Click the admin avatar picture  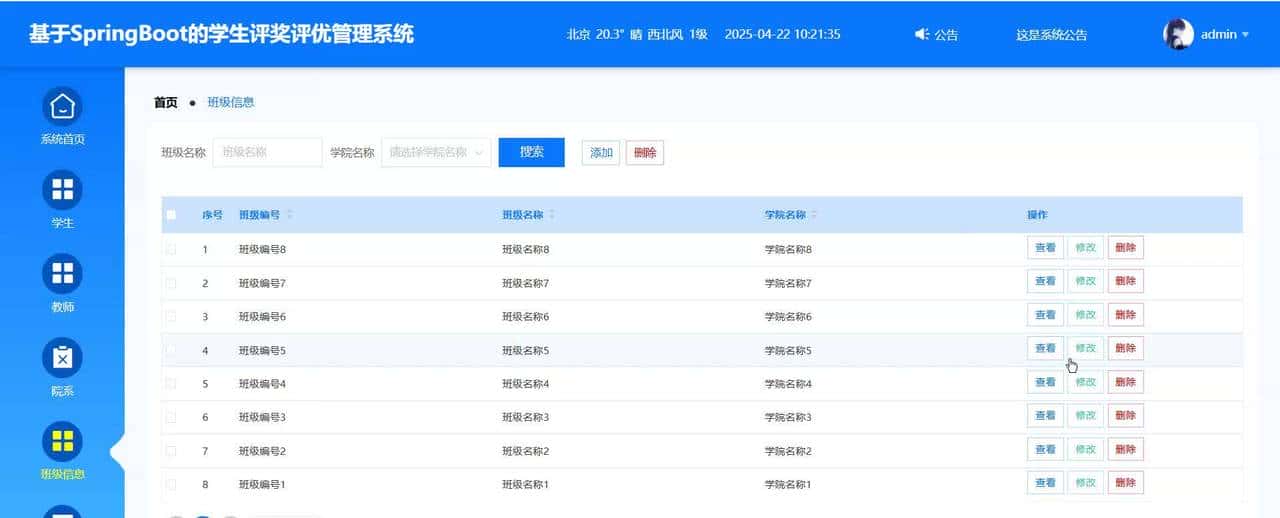[x=1179, y=34]
